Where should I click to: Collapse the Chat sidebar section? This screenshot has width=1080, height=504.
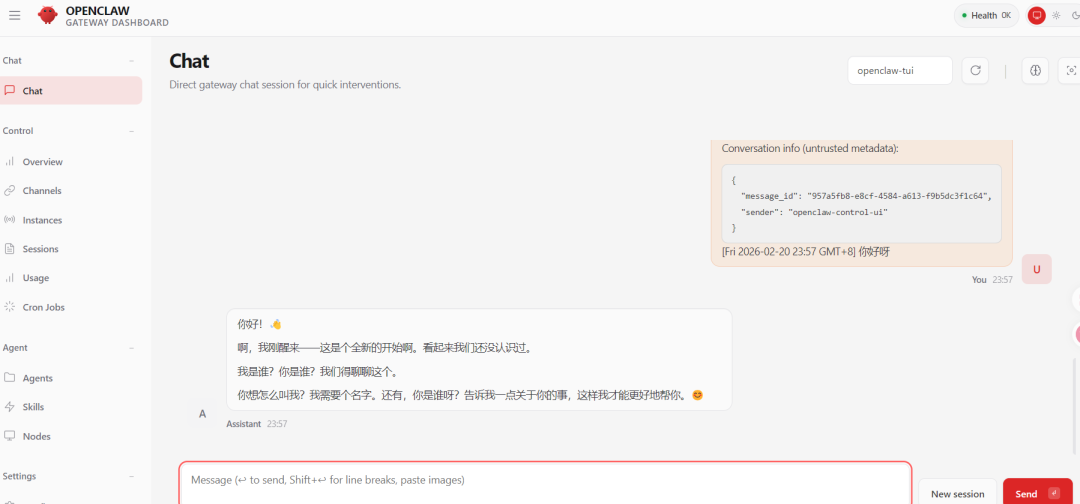(x=131, y=61)
